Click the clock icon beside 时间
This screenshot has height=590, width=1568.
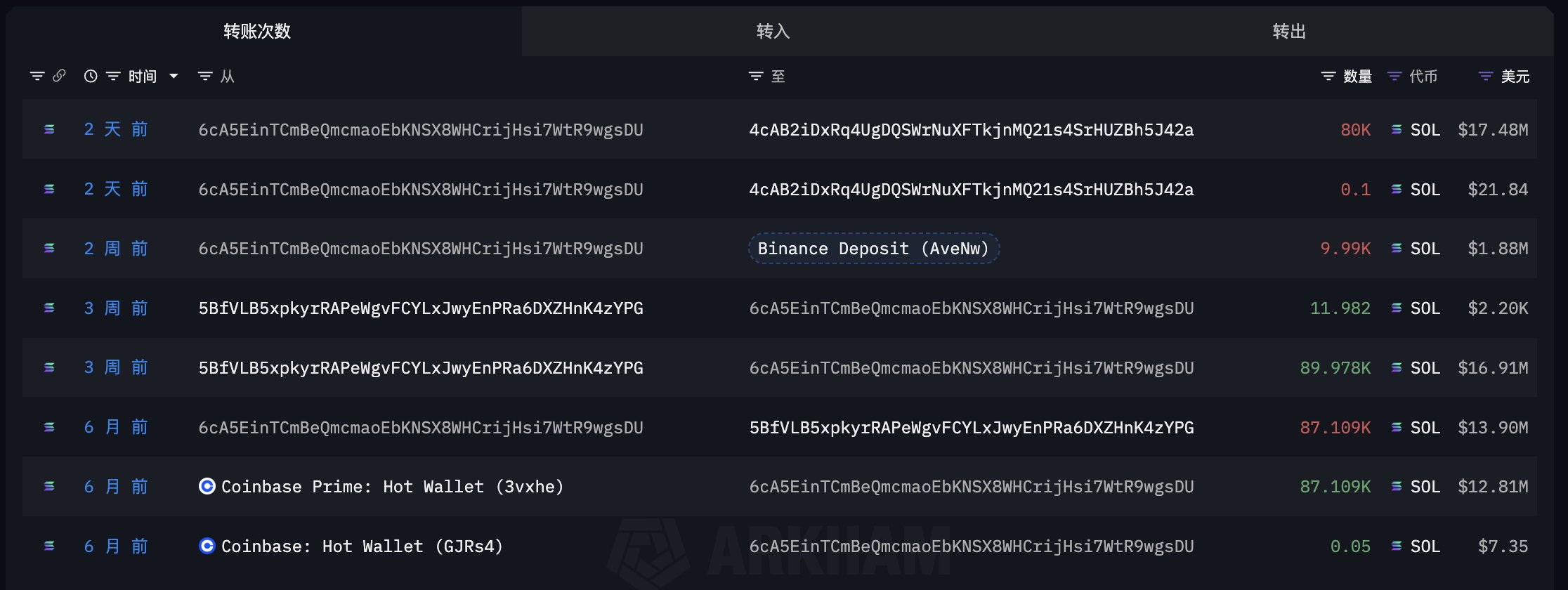point(91,77)
